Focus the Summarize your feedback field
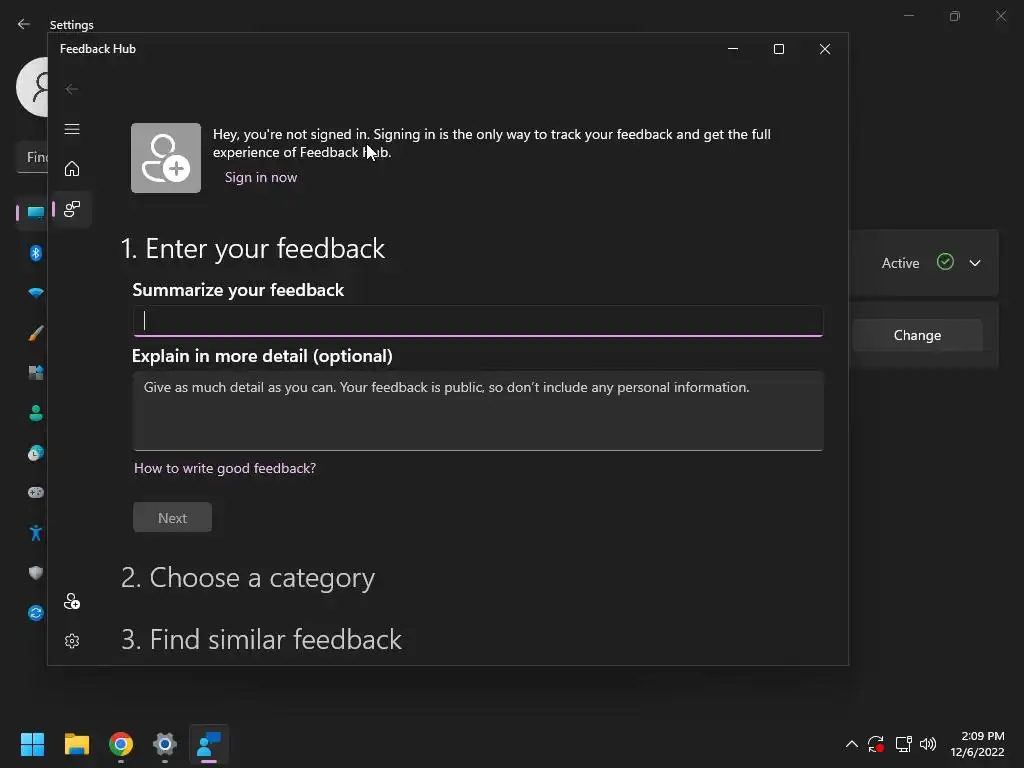Image resolution: width=1024 pixels, height=768 pixels. [x=478, y=321]
